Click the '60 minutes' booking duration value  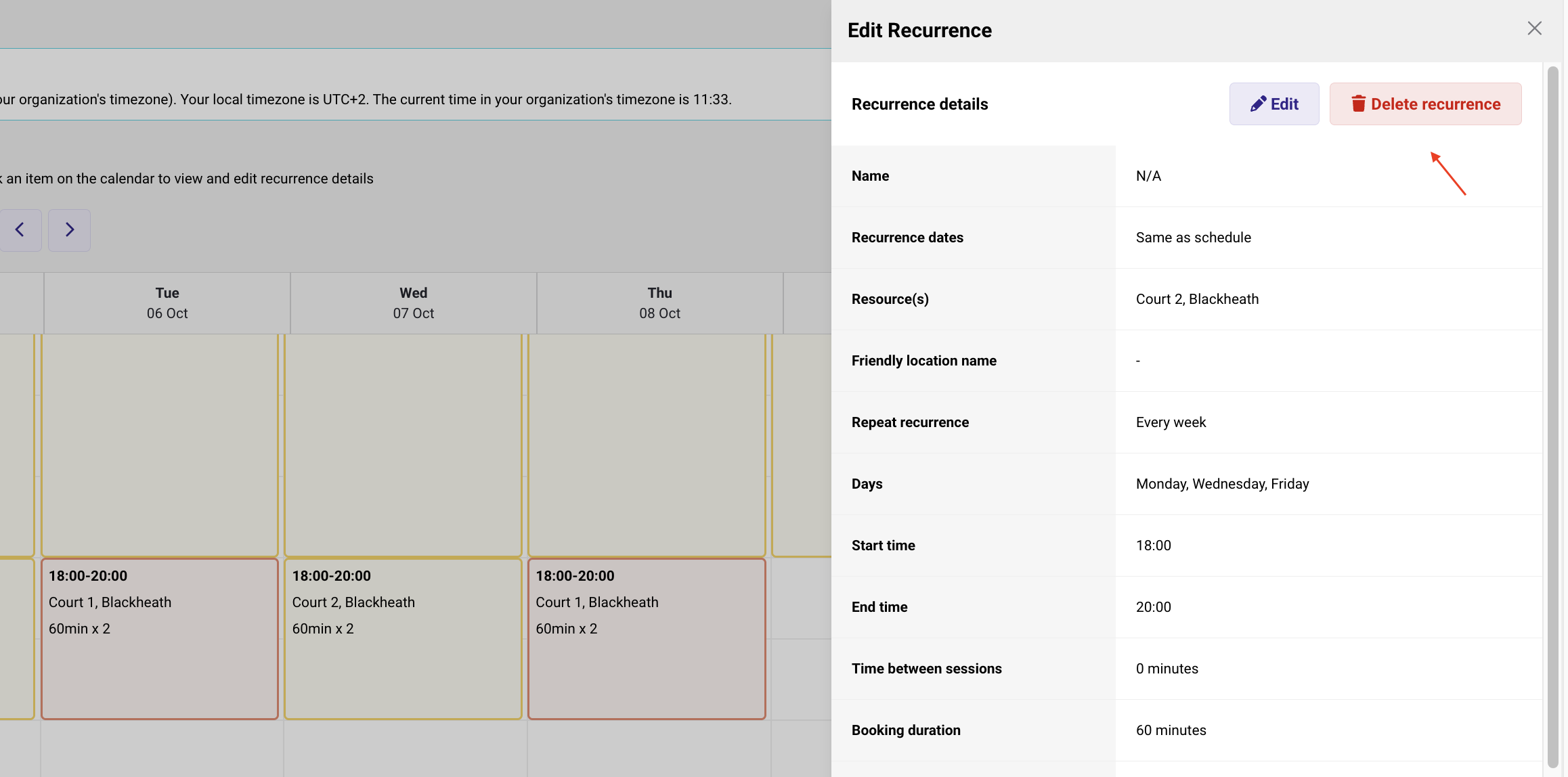(1171, 730)
